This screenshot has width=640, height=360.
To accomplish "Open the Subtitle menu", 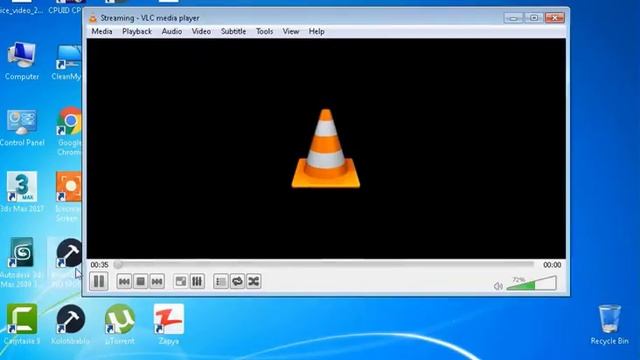I will pyautogui.click(x=233, y=31).
